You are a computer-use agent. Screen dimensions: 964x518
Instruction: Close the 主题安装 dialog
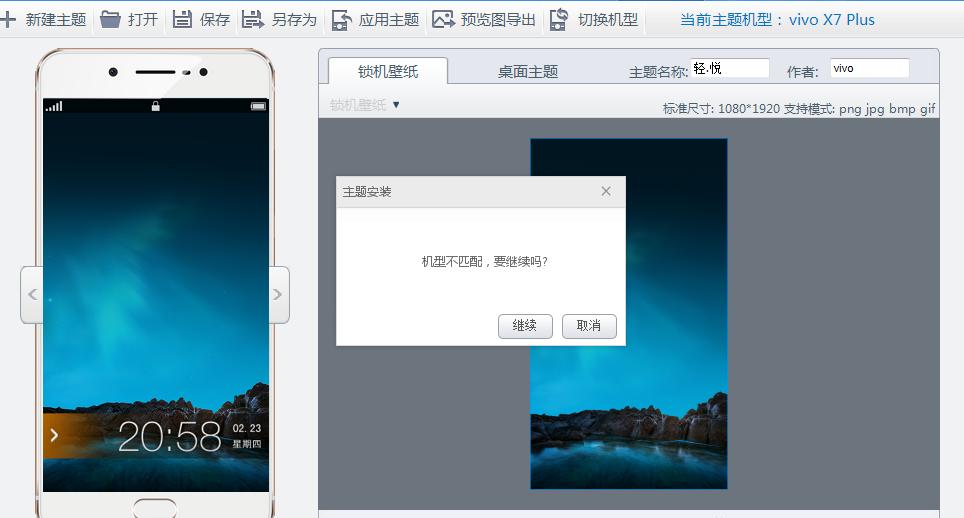coord(606,191)
